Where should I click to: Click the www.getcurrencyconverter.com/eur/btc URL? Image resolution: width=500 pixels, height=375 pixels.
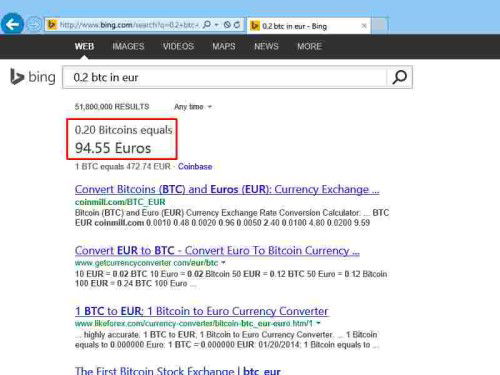coord(146,263)
